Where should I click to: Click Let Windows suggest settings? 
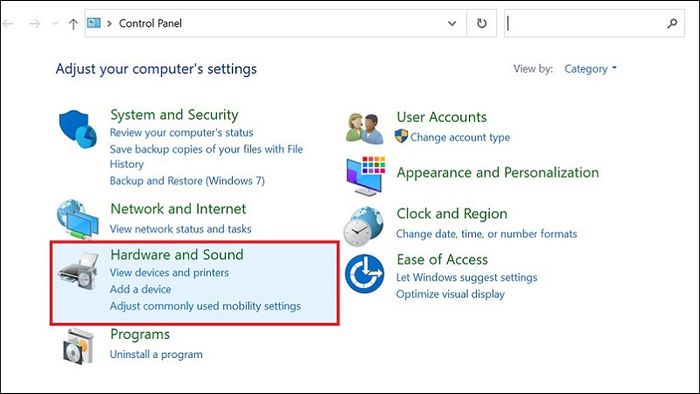[467, 278]
